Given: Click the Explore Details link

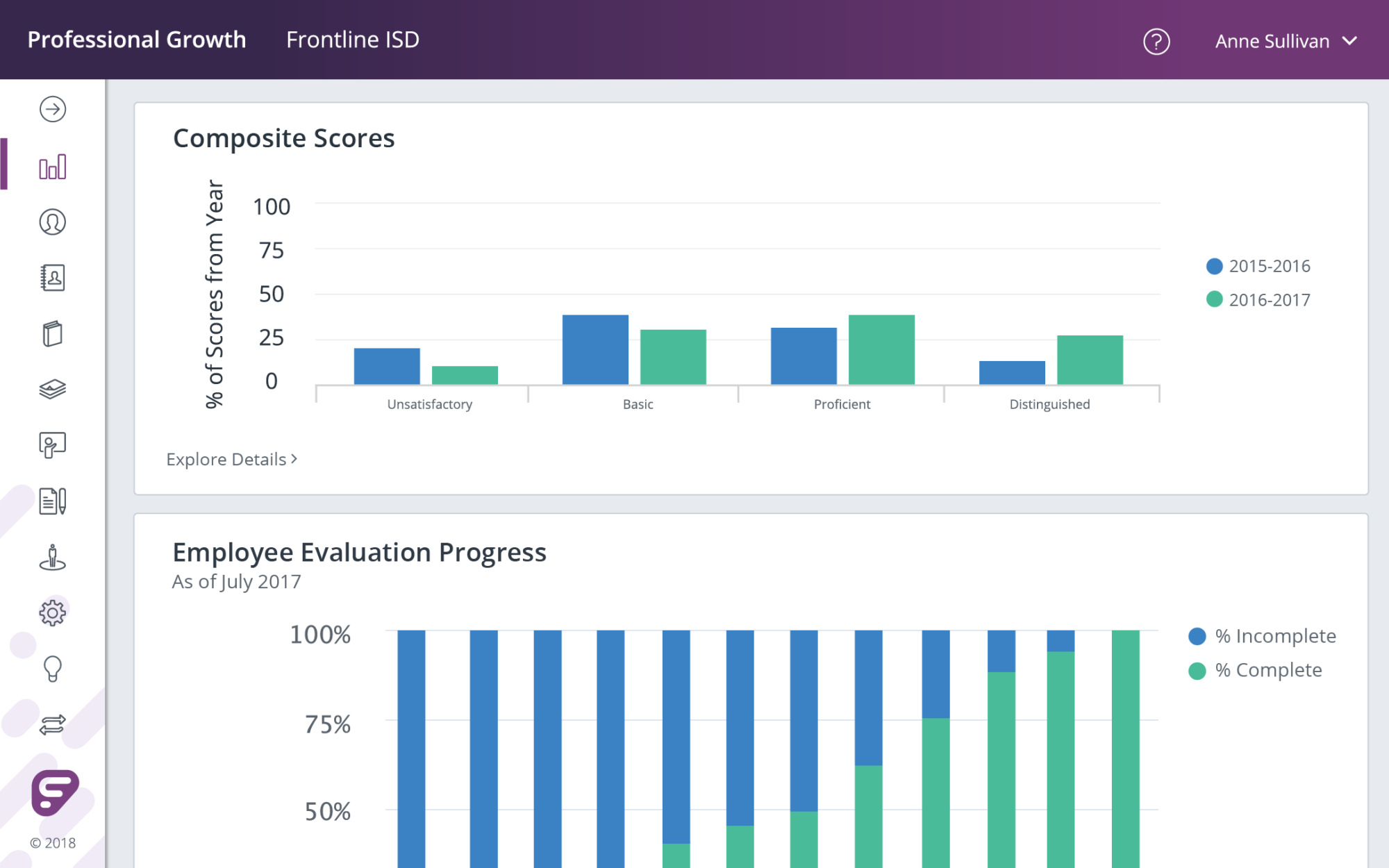Looking at the screenshot, I should coord(232,459).
